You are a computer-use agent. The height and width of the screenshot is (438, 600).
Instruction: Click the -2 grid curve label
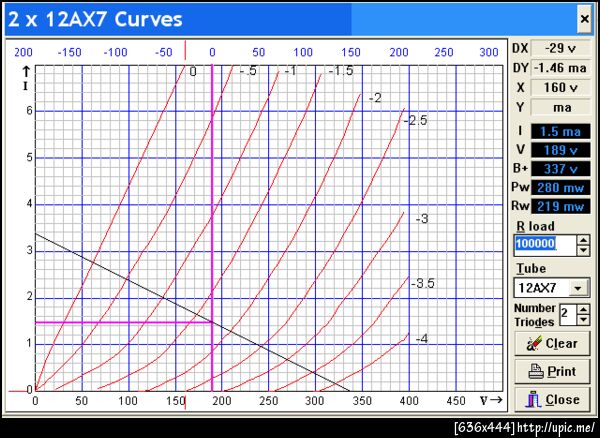tap(375, 98)
